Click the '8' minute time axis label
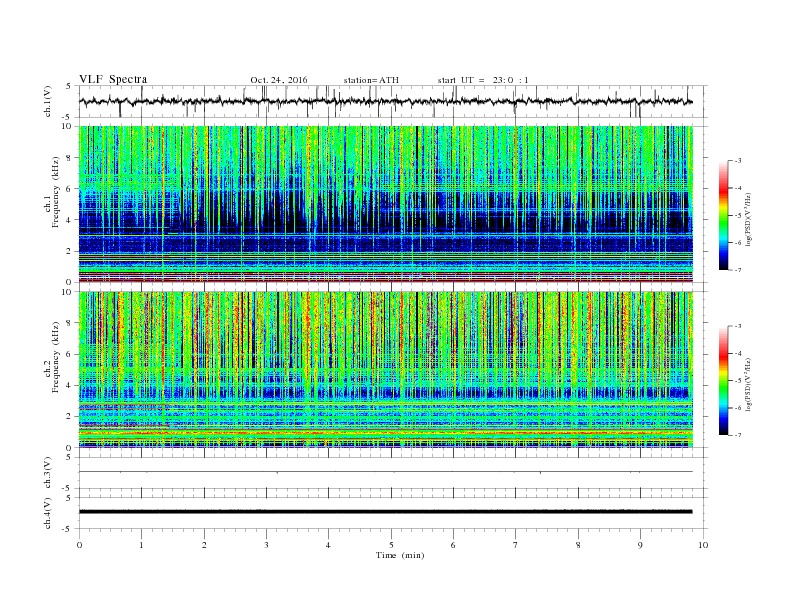 (578, 545)
